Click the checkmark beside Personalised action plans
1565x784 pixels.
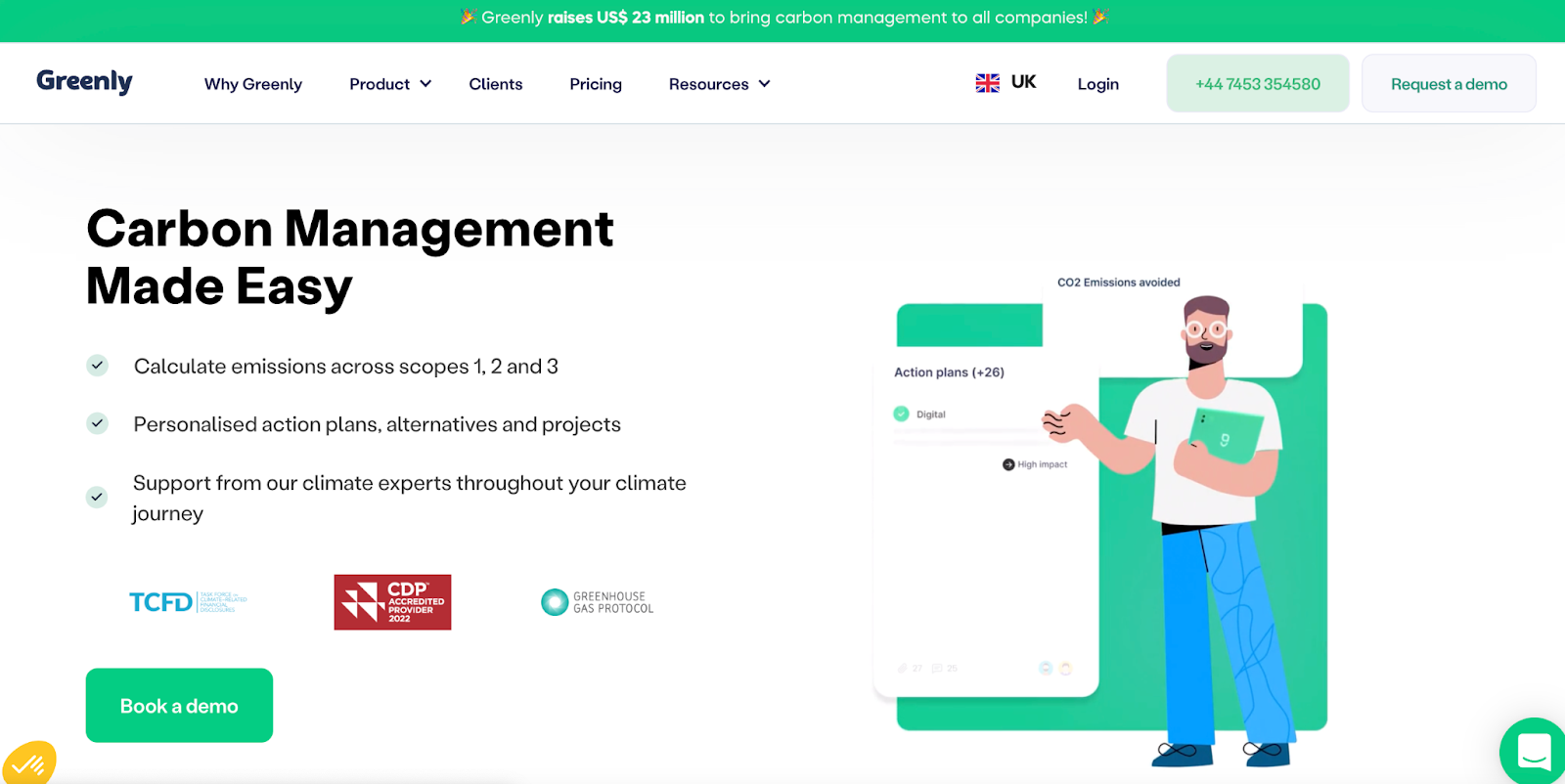(97, 423)
